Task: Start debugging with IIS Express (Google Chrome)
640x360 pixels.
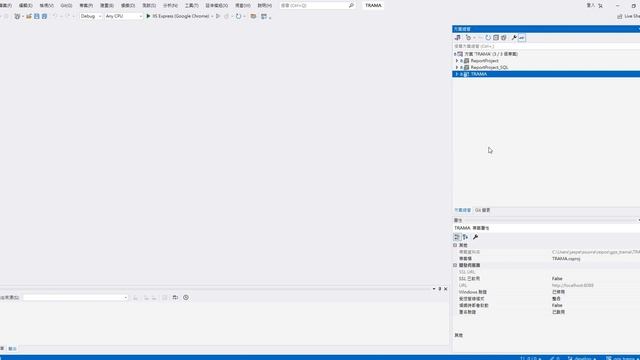Action: point(178,16)
